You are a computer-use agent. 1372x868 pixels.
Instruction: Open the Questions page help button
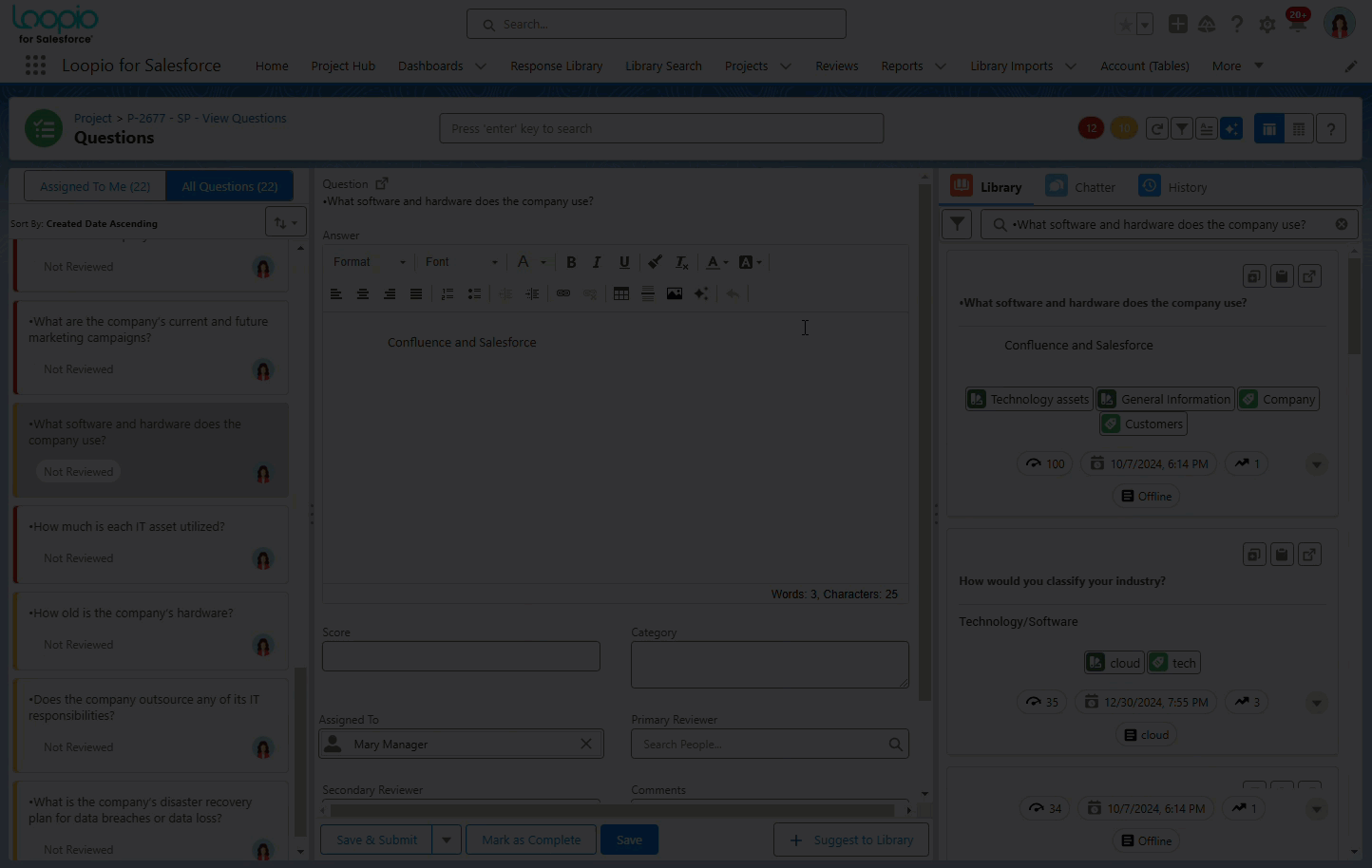1331,128
